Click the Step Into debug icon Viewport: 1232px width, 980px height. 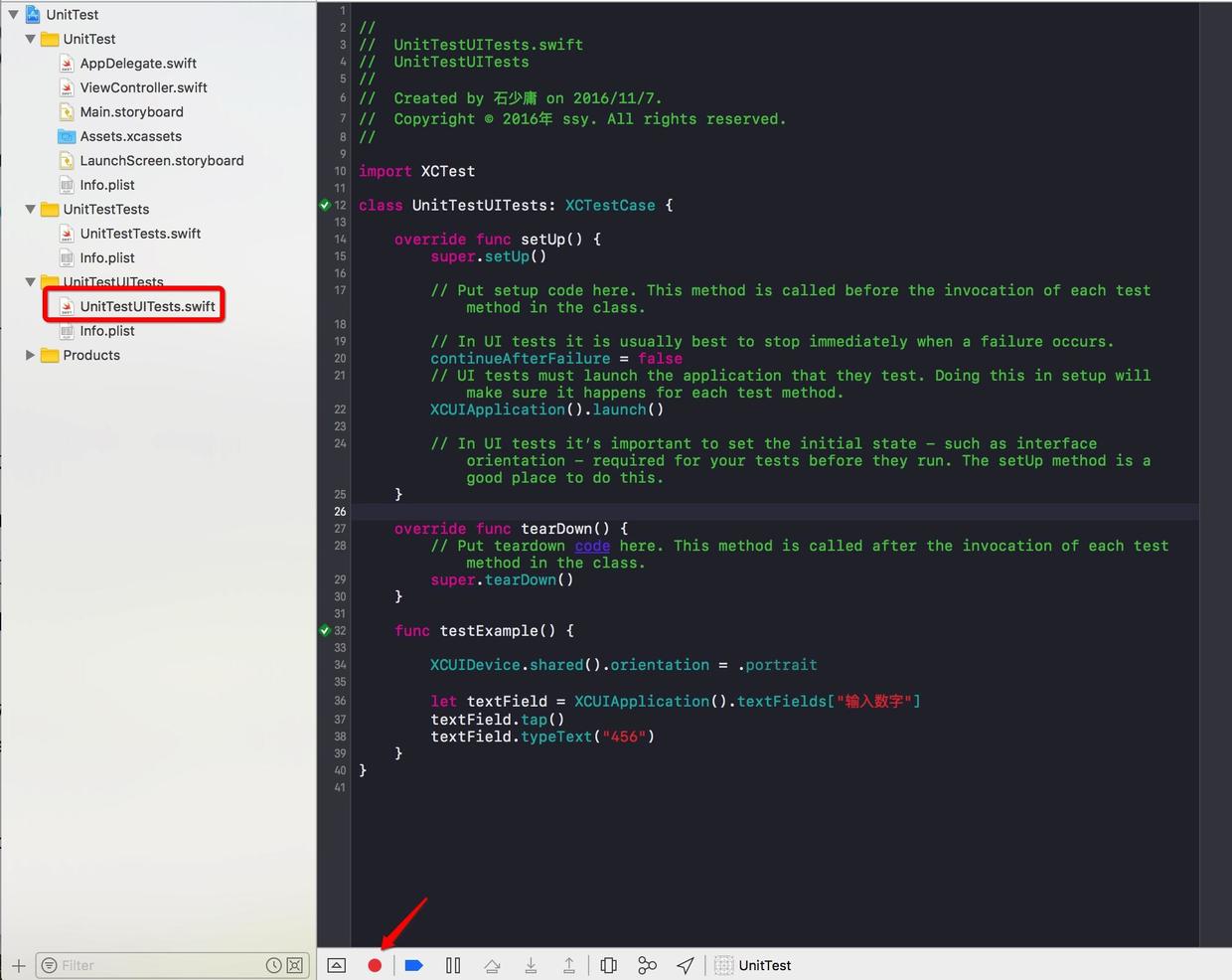tap(531, 965)
